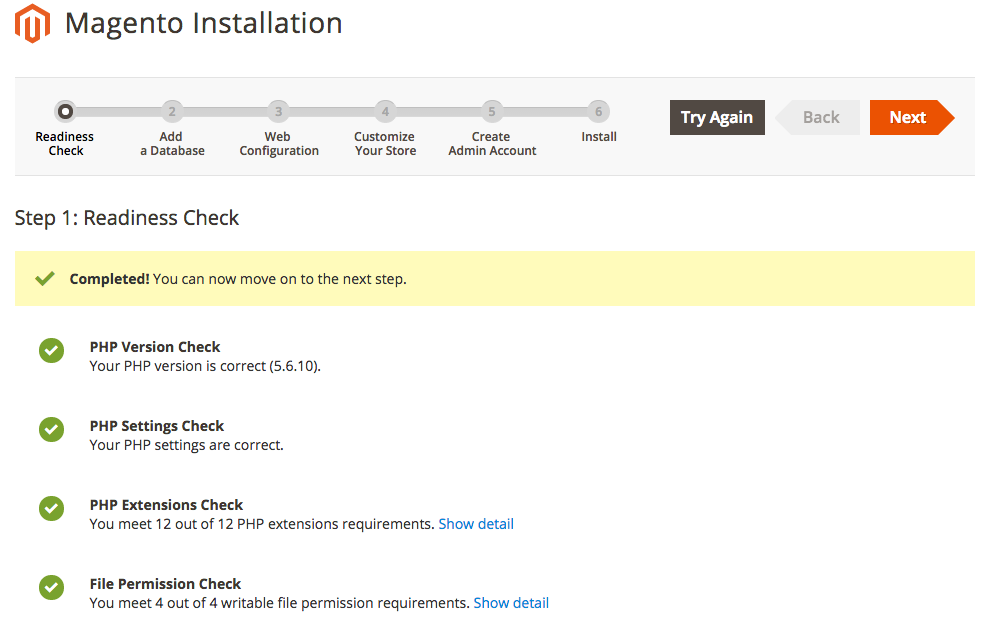Click PHP Settings Check green check icon
This screenshot has height=629, width=985.
point(52,430)
